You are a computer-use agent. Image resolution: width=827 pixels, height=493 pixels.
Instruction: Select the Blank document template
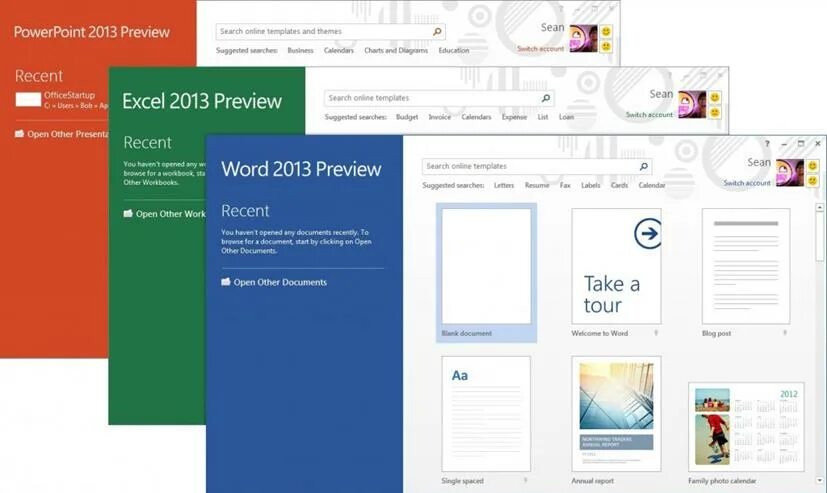pos(486,273)
